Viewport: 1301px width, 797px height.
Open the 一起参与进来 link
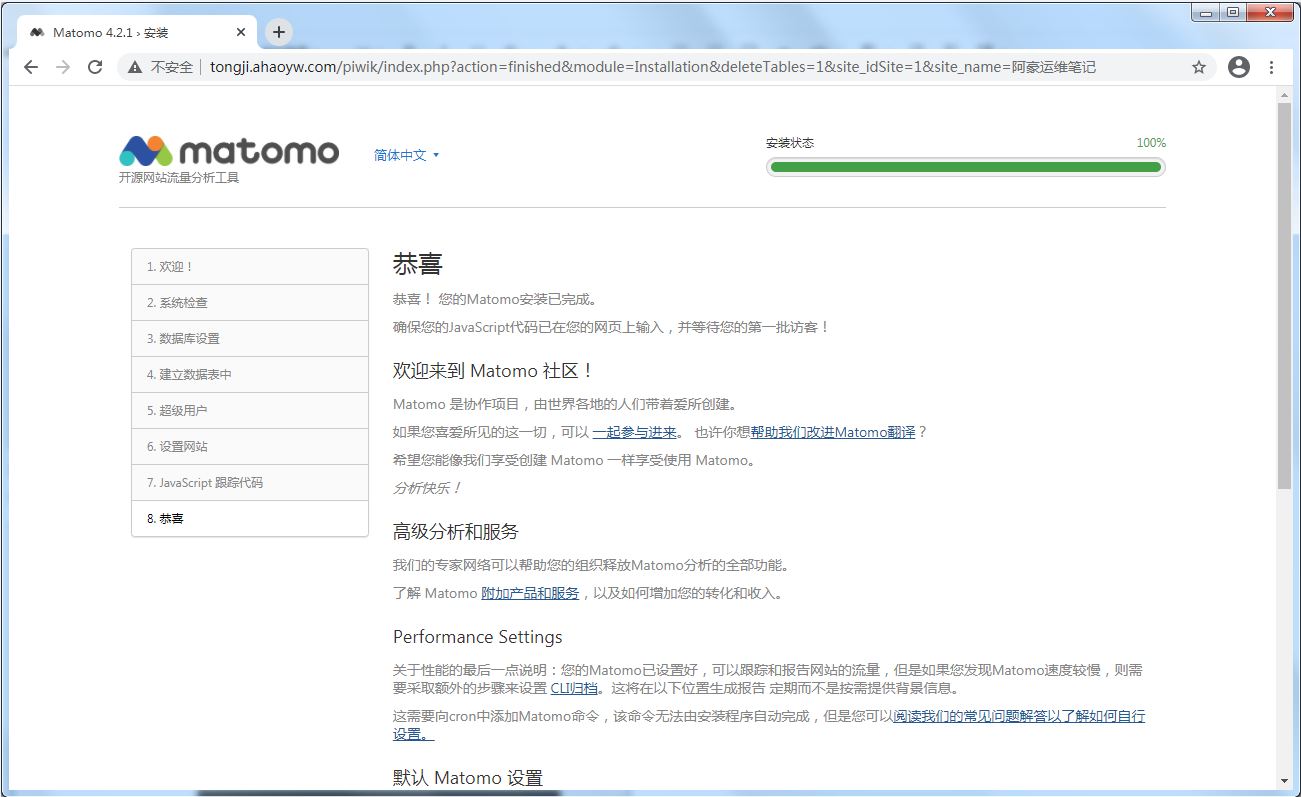point(635,433)
